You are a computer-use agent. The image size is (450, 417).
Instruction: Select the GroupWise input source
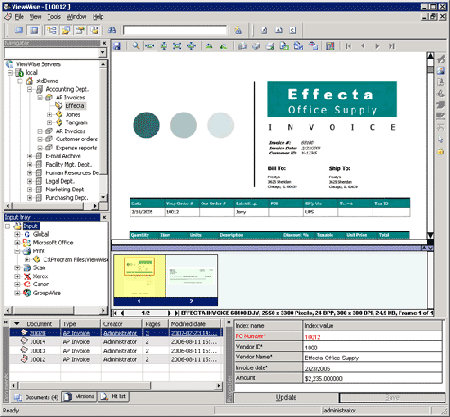pyautogui.click(x=47, y=293)
